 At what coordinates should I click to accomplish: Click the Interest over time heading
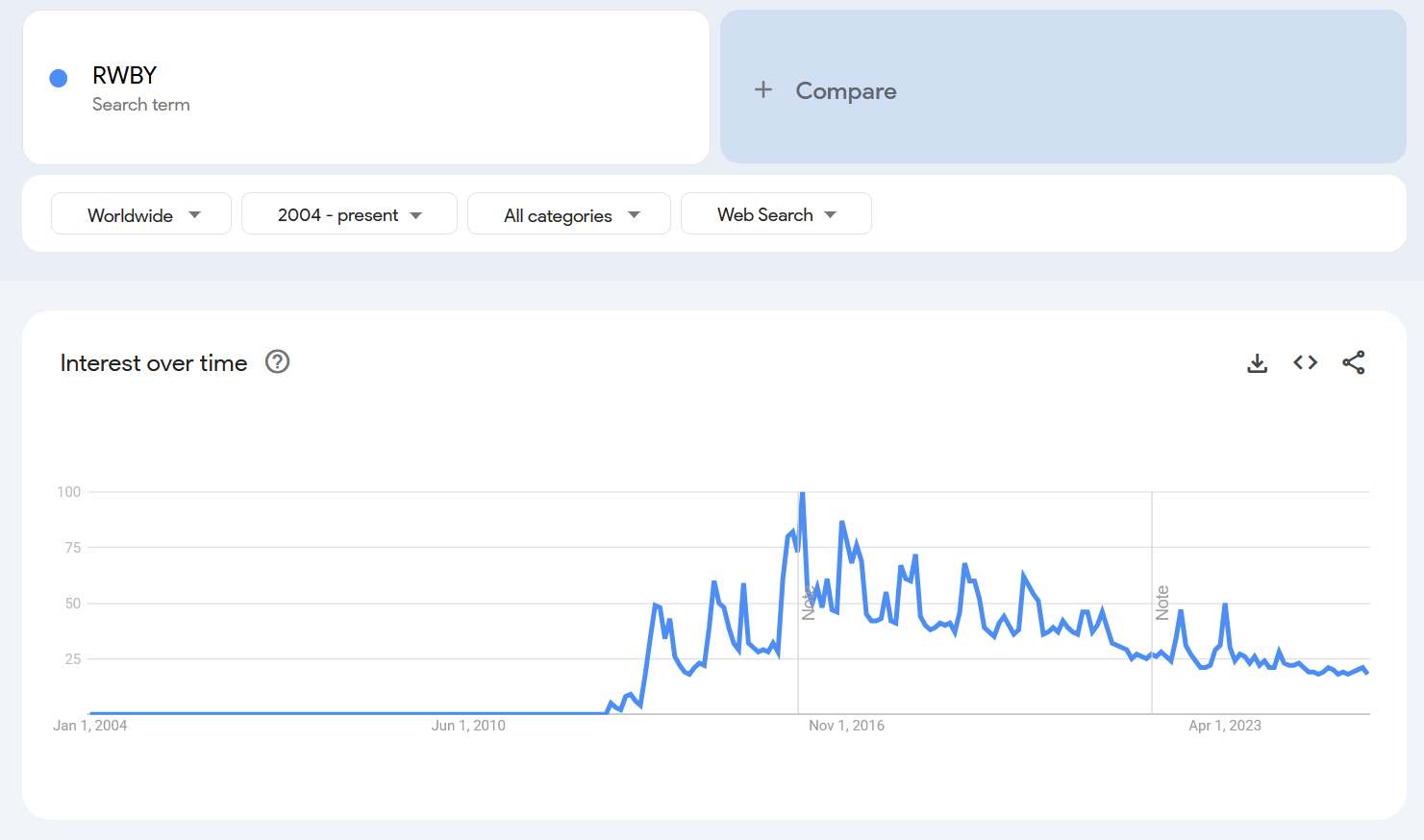pos(154,363)
